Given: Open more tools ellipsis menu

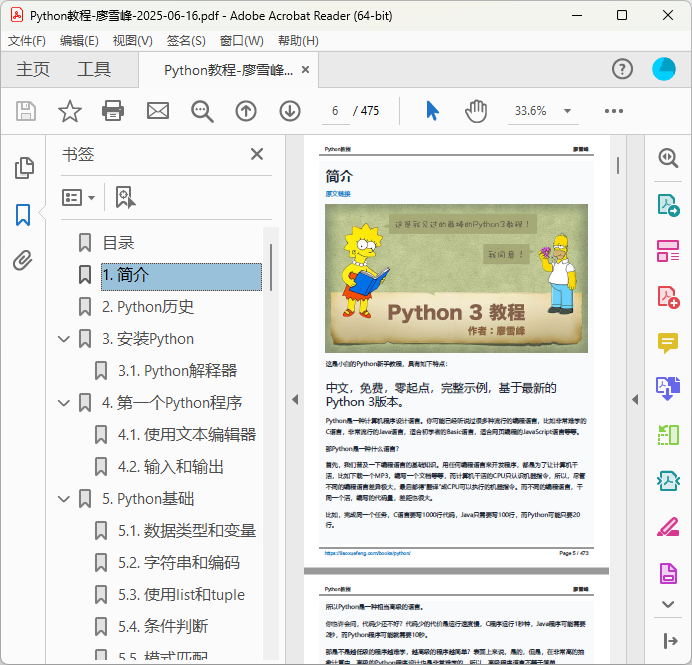Looking at the screenshot, I should click(614, 111).
